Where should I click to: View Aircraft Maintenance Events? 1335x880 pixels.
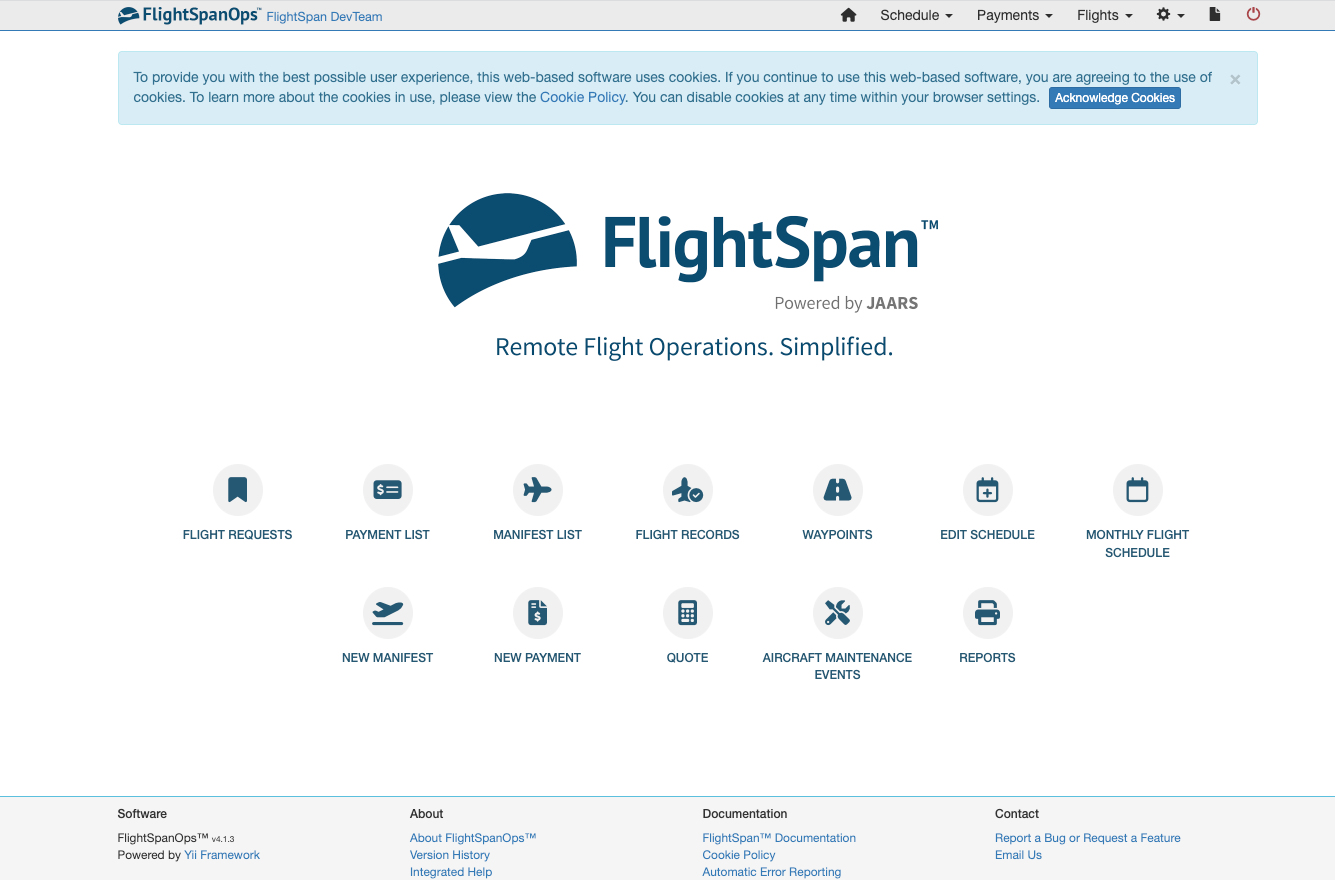click(x=837, y=612)
